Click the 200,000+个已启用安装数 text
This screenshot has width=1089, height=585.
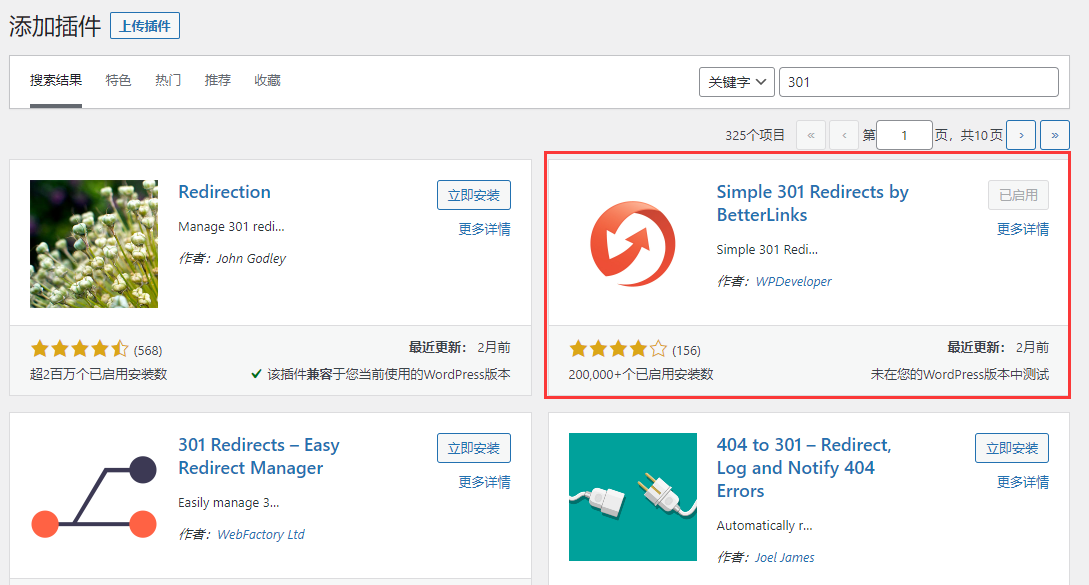pyautogui.click(x=641, y=374)
